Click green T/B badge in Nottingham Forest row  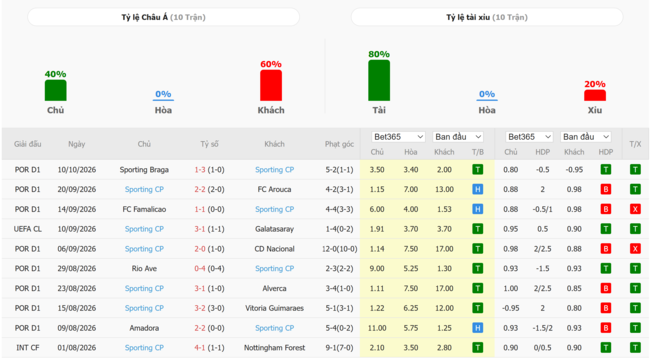point(478,347)
